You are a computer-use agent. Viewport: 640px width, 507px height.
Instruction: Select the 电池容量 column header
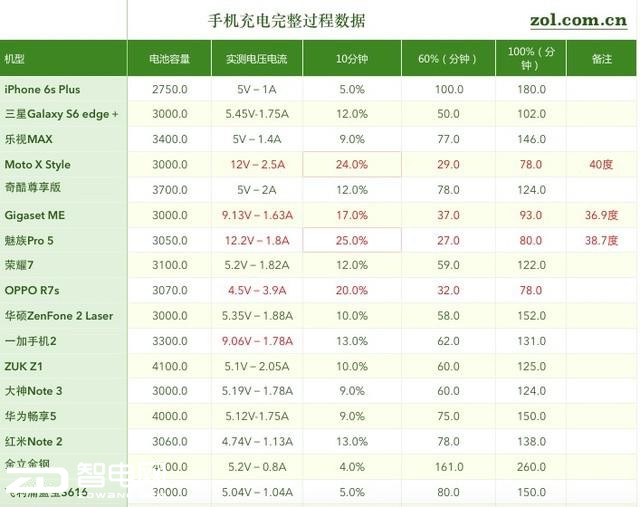(x=169, y=59)
